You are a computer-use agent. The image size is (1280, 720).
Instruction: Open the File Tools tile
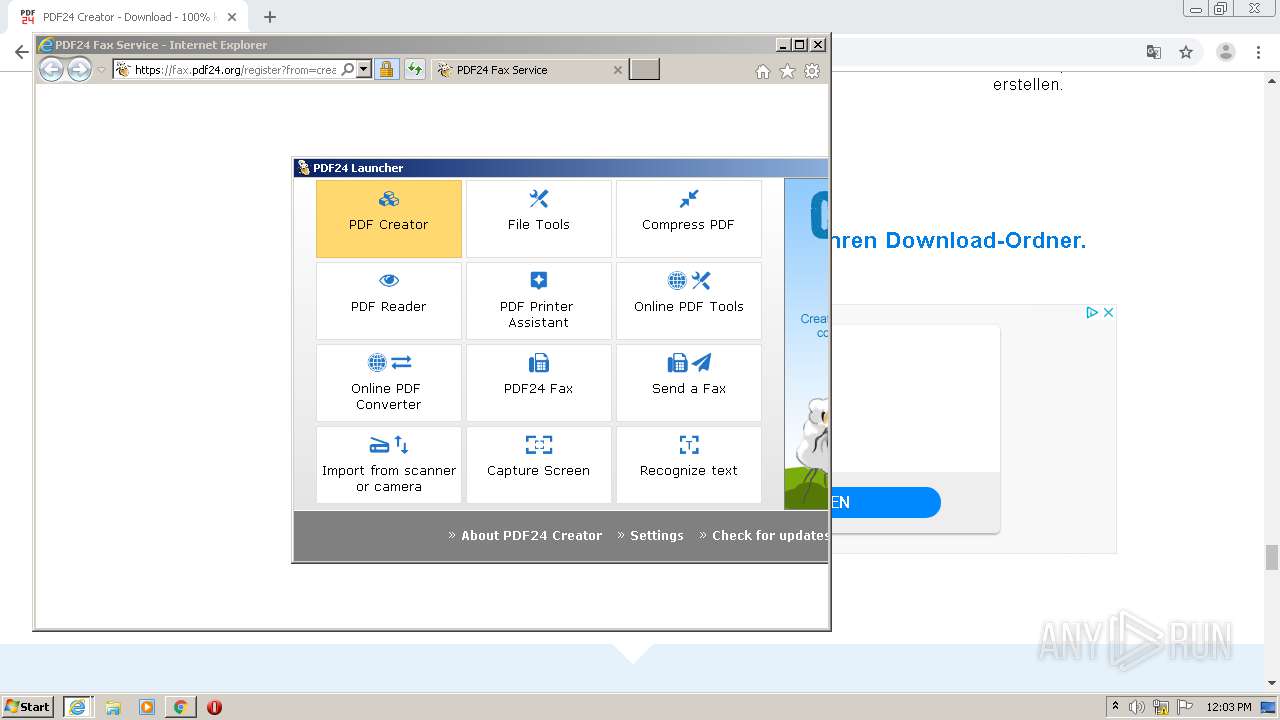539,219
